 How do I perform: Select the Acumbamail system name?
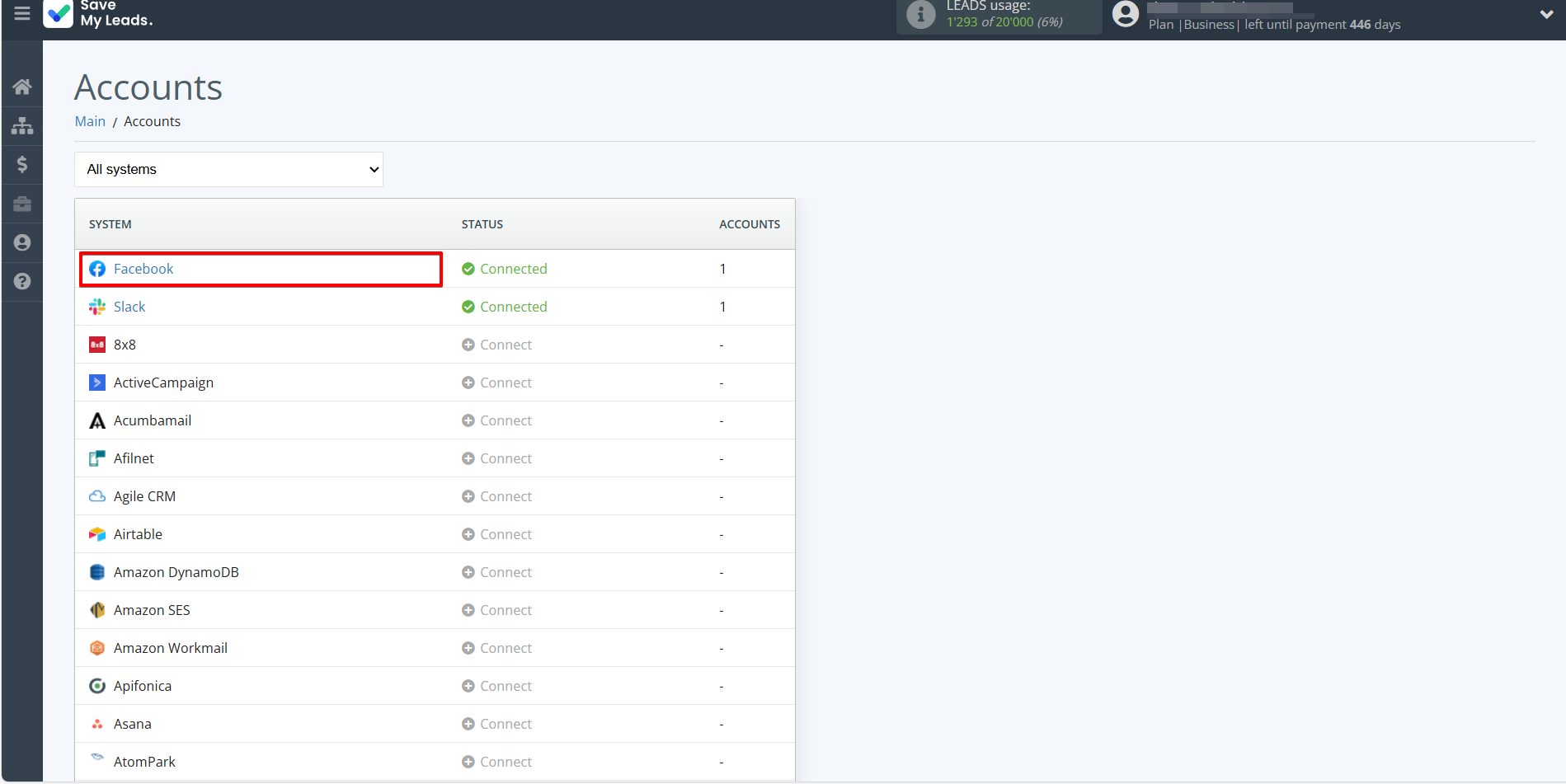click(x=153, y=420)
